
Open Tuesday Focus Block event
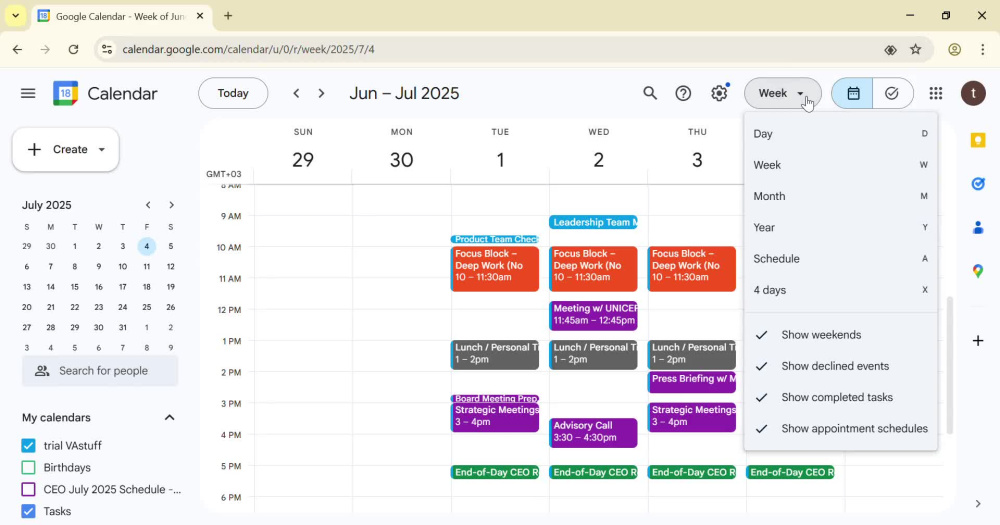tap(495, 269)
